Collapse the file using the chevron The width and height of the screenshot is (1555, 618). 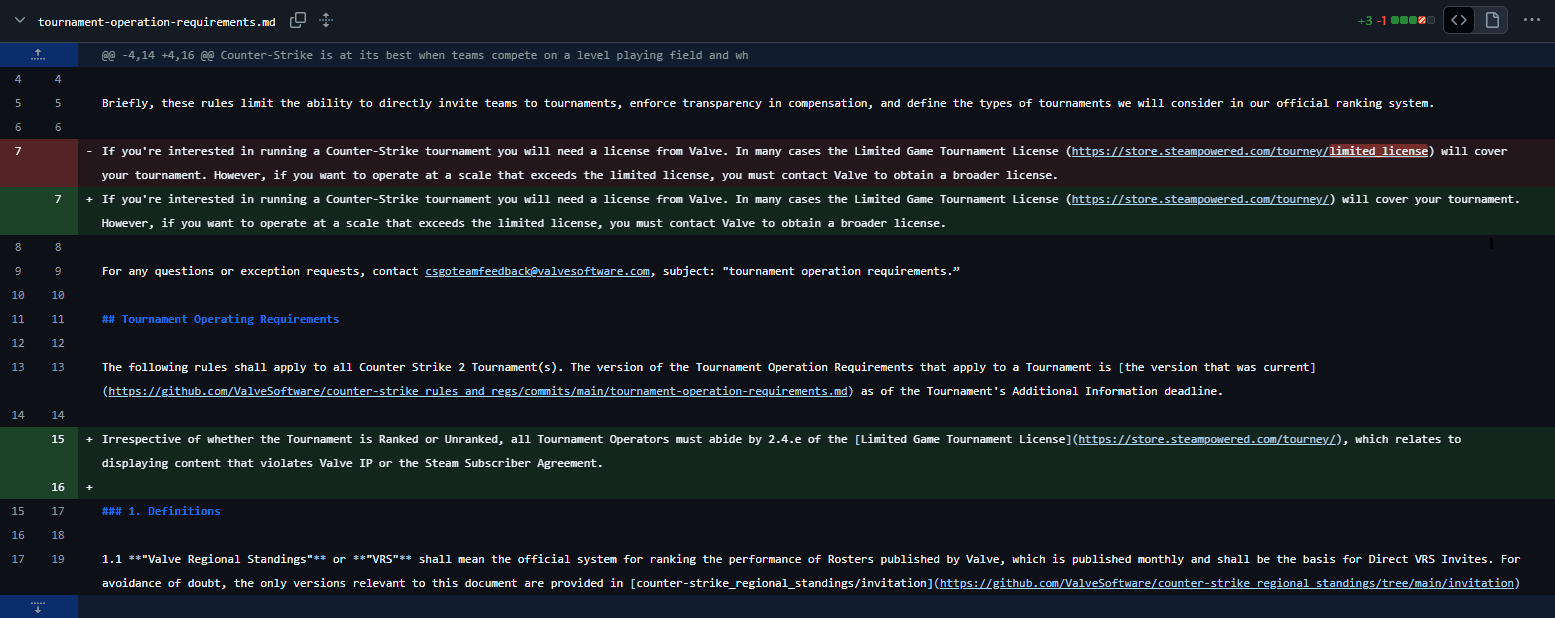click(x=18, y=20)
